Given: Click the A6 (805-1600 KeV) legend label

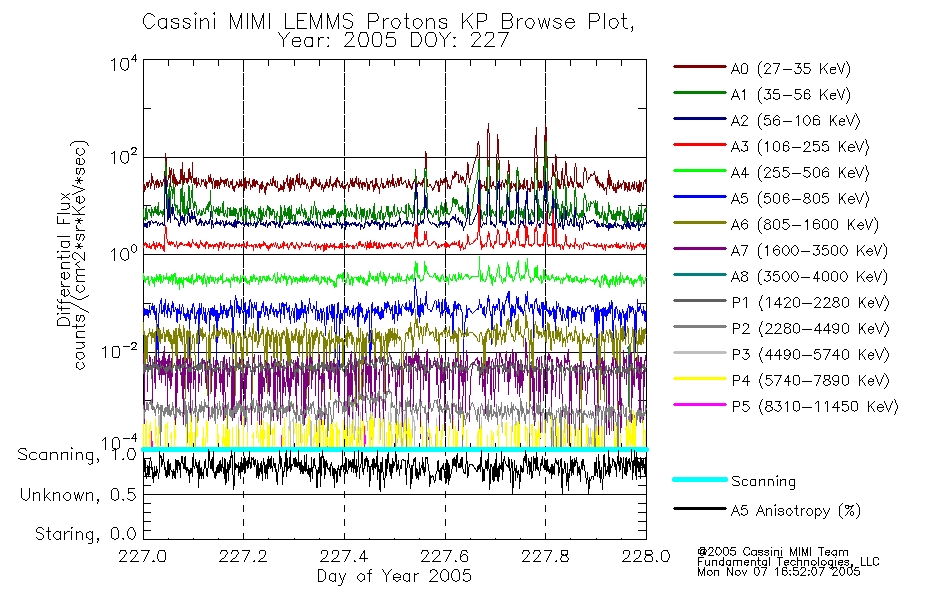Looking at the screenshot, I should 805,225.
